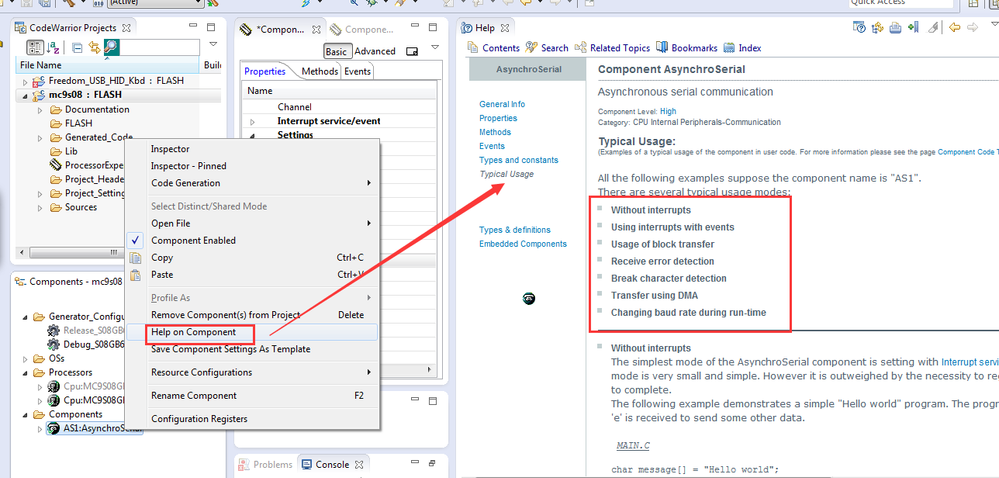
Task: Follow Changing baud rate during run-time link
Action: click(x=688, y=312)
